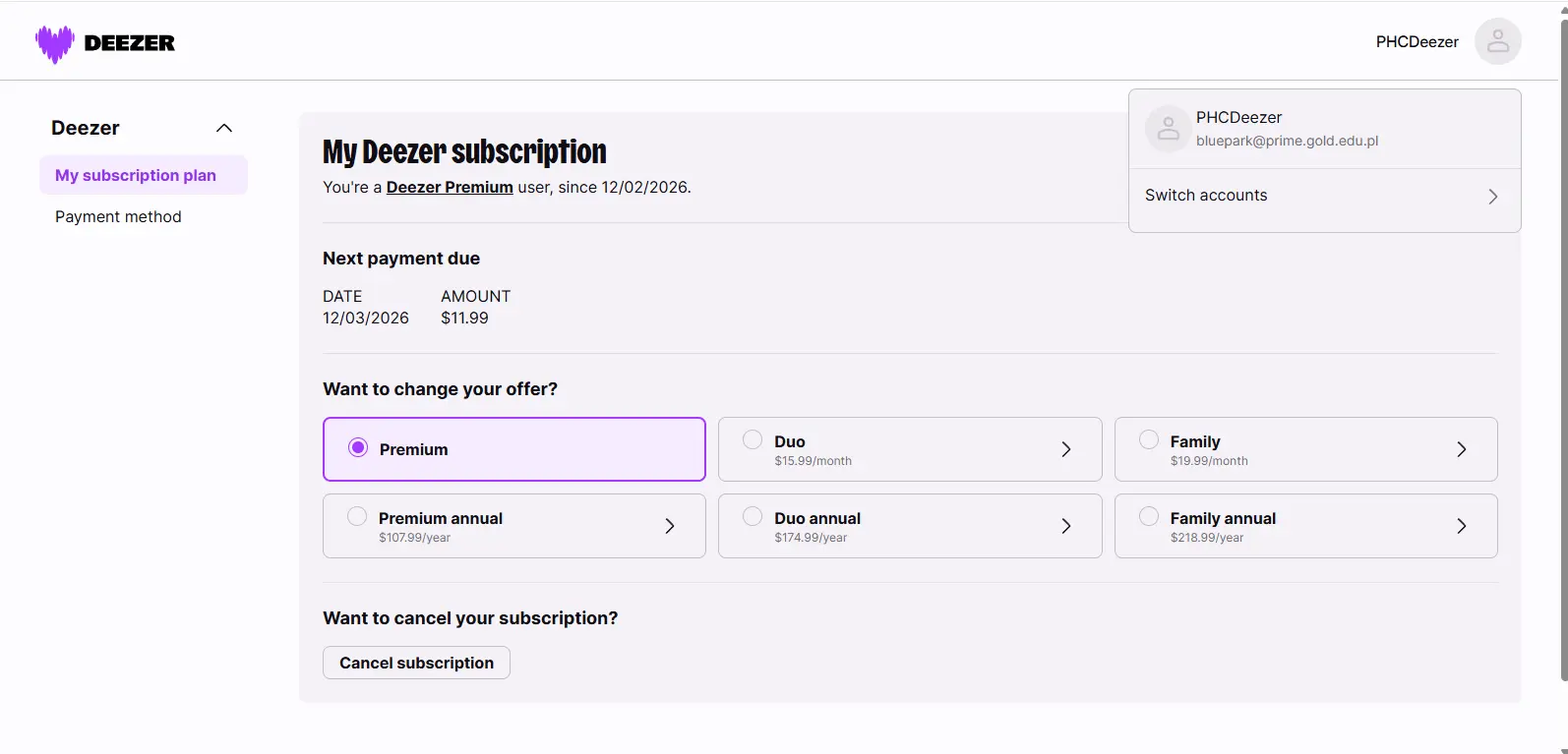
Task: Select the Premium radio button
Action: point(358,447)
